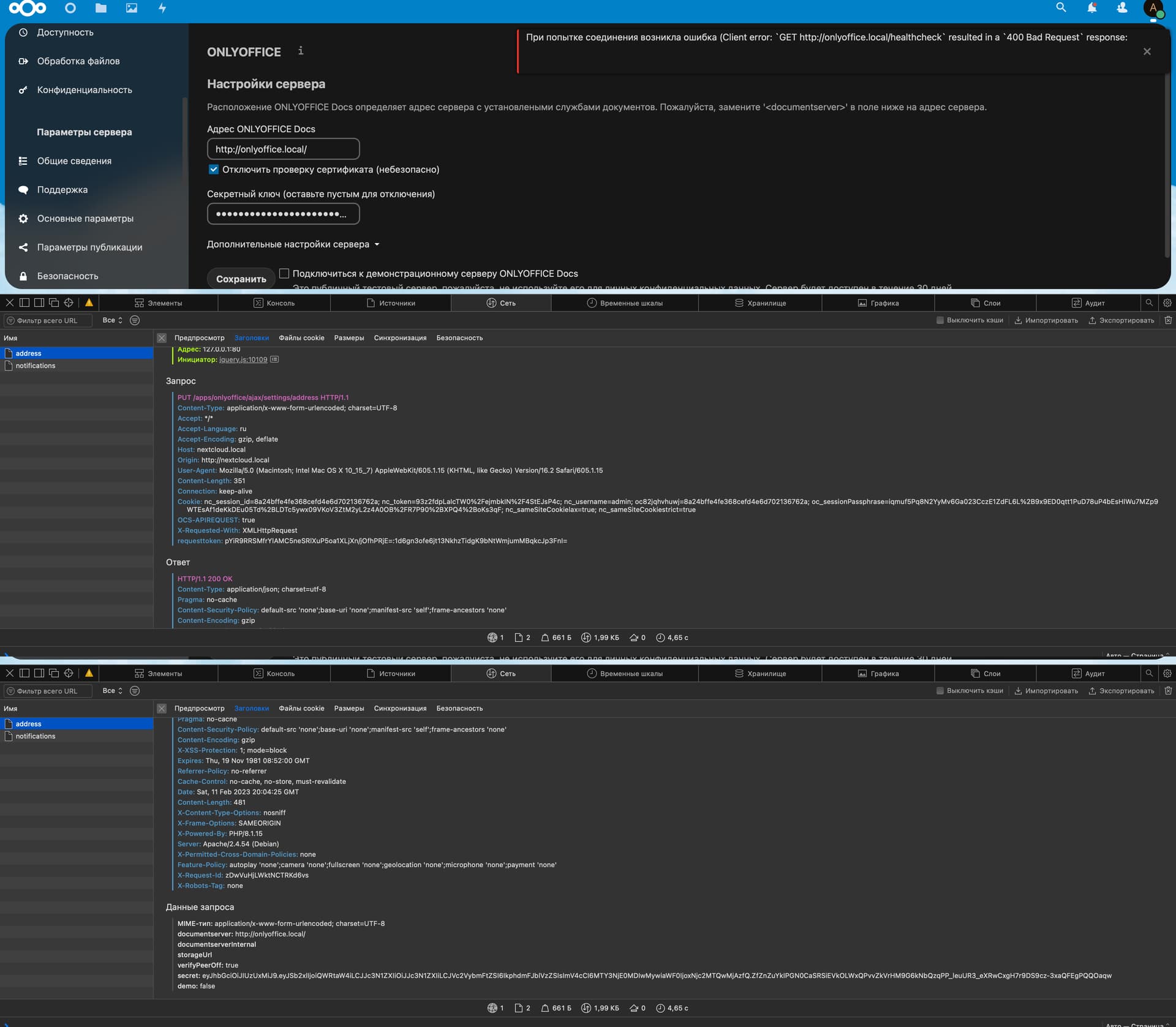Viewport: 1176px width, 1027px height.
Task: Open the contacts menu icon in the header
Action: (x=1122, y=7)
